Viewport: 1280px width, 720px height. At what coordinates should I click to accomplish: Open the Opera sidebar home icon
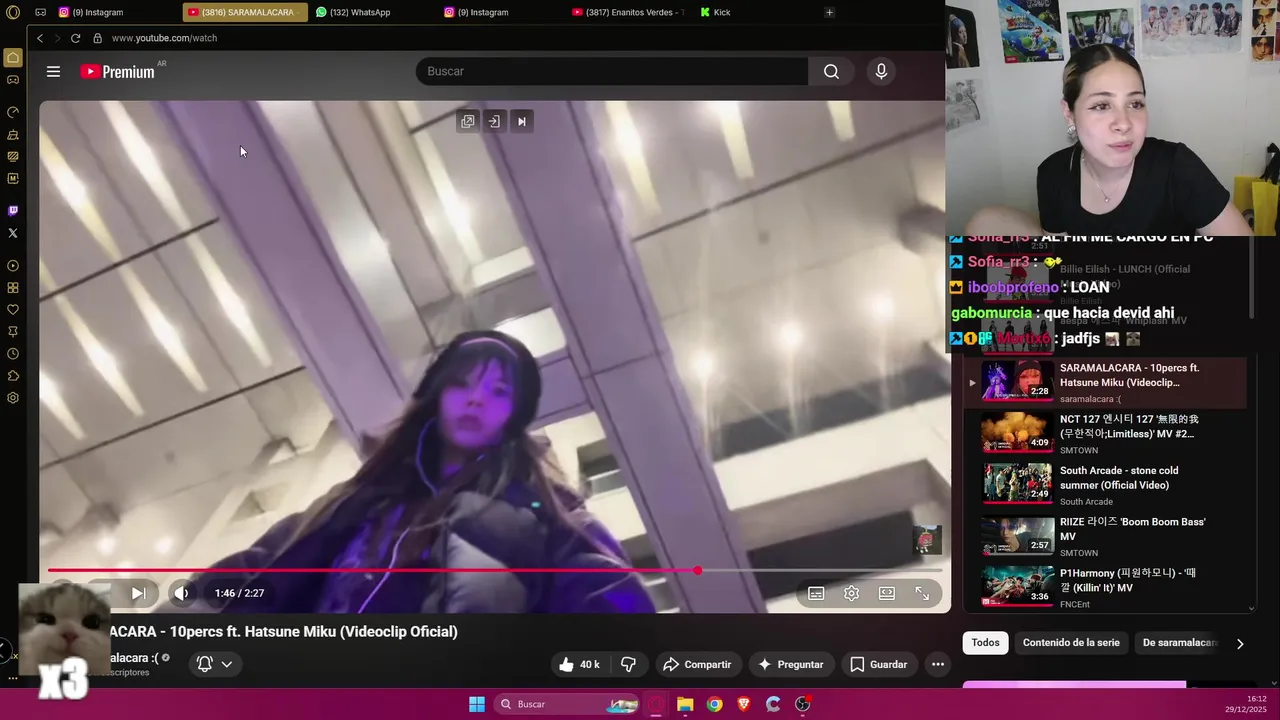click(x=13, y=58)
